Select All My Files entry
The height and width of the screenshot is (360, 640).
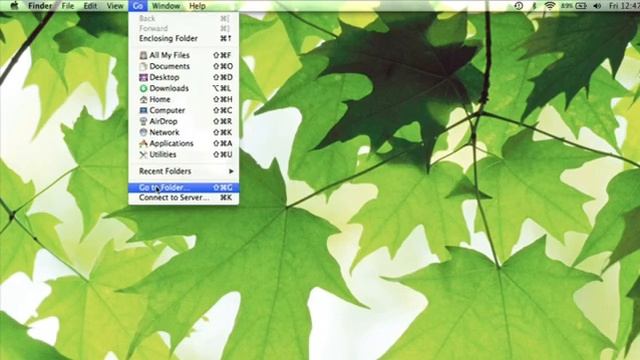(x=184, y=55)
